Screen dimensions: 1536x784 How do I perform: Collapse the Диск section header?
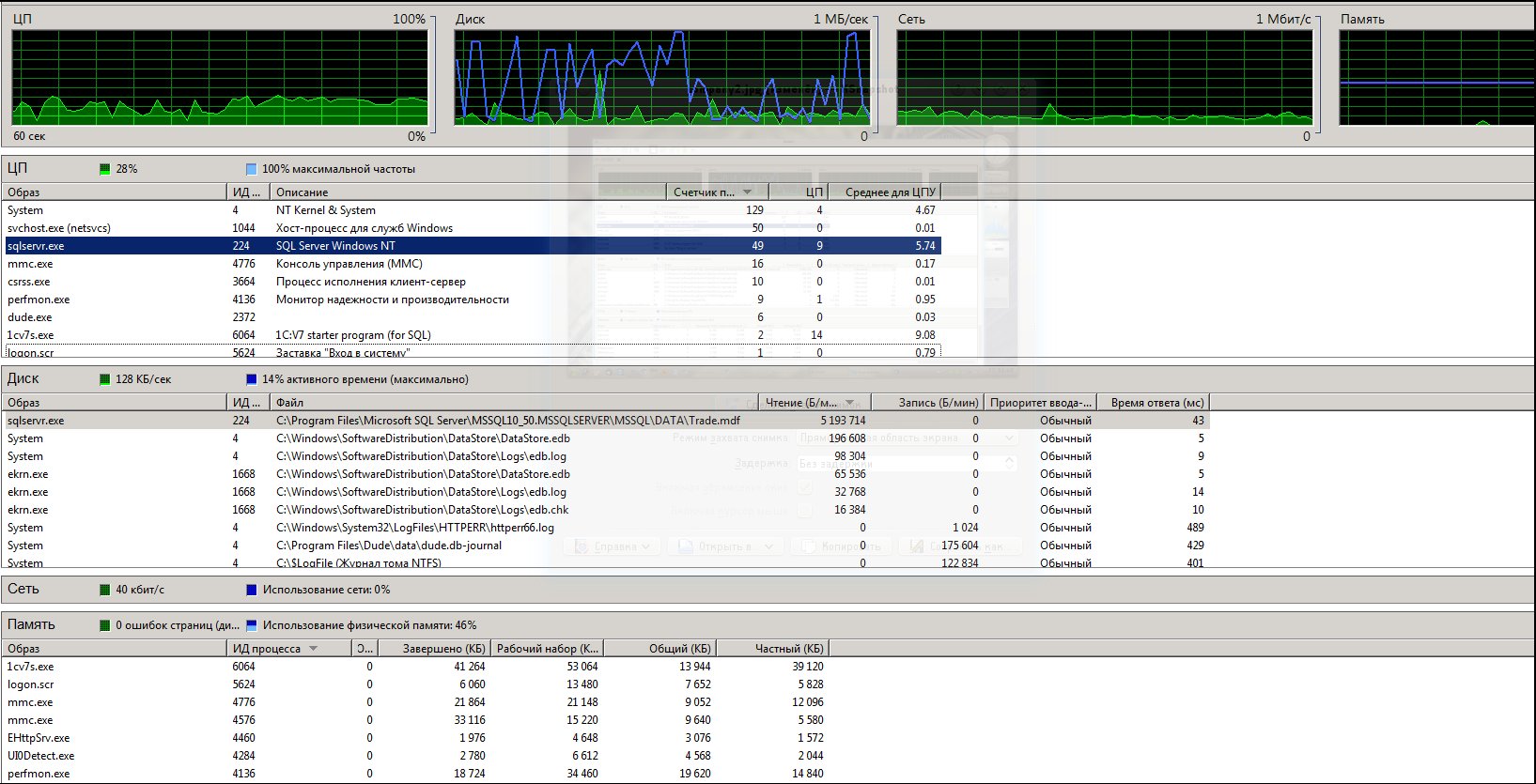pos(768,379)
